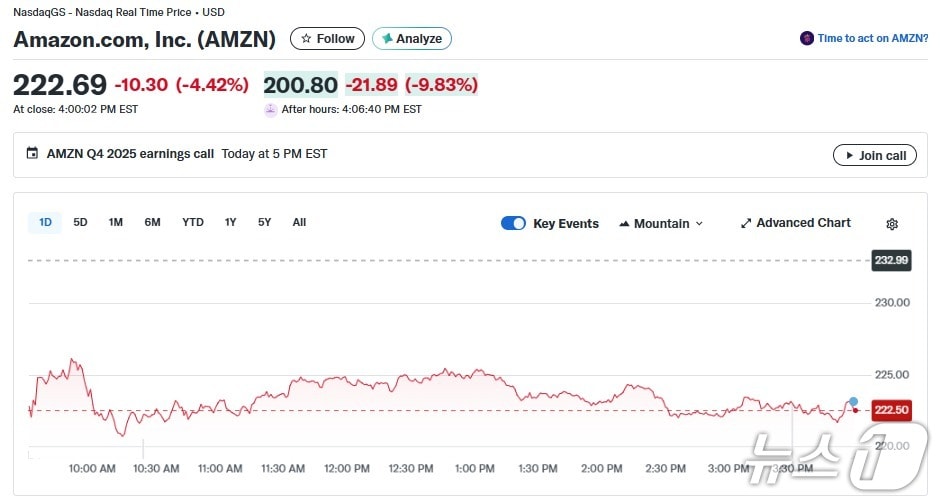Show the All time range
The height and width of the screenshot is (504, 942).
299,223
